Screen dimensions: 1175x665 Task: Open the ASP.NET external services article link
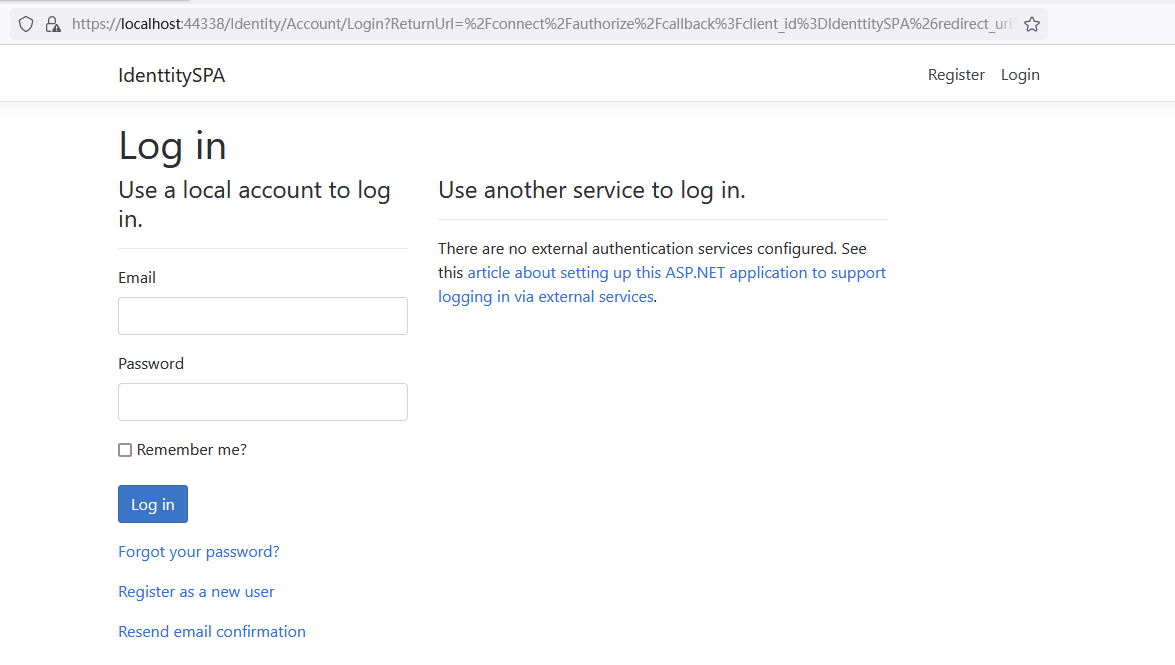pos(676,273)
